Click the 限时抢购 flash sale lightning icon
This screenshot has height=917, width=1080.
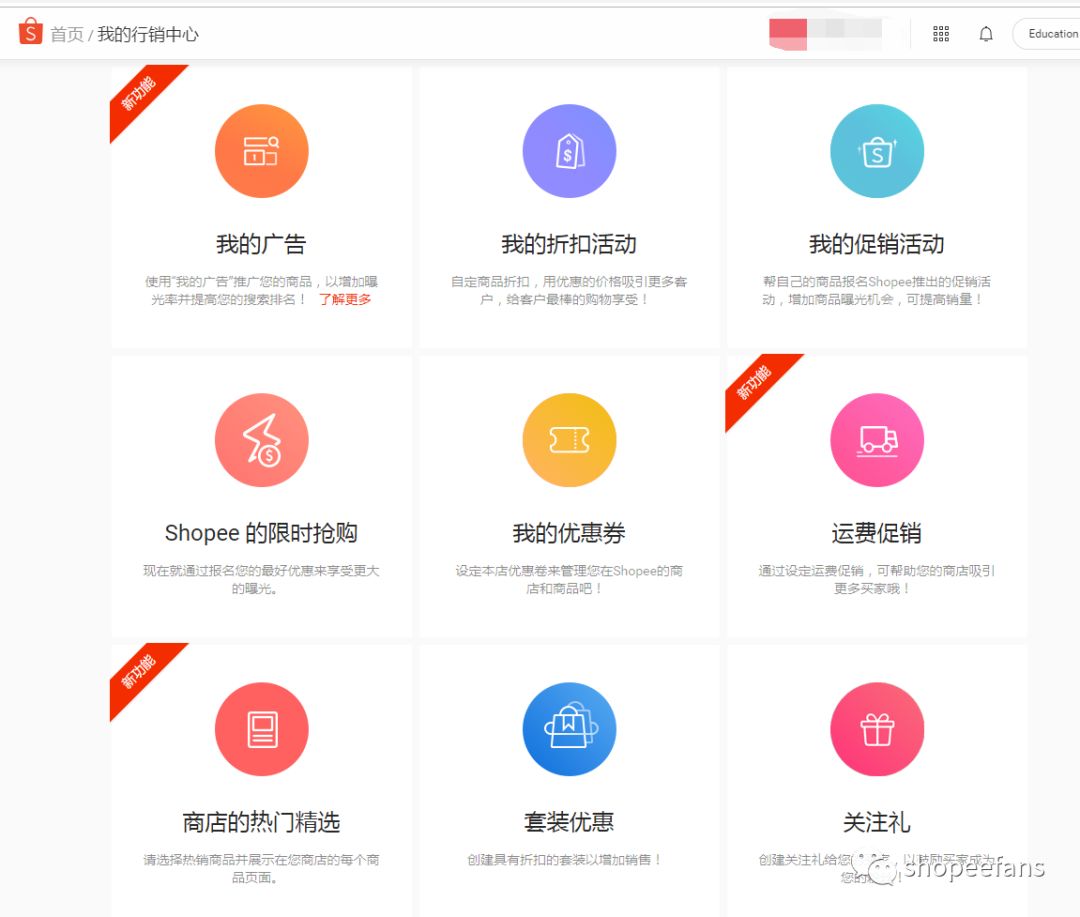[x=261, y=439]
